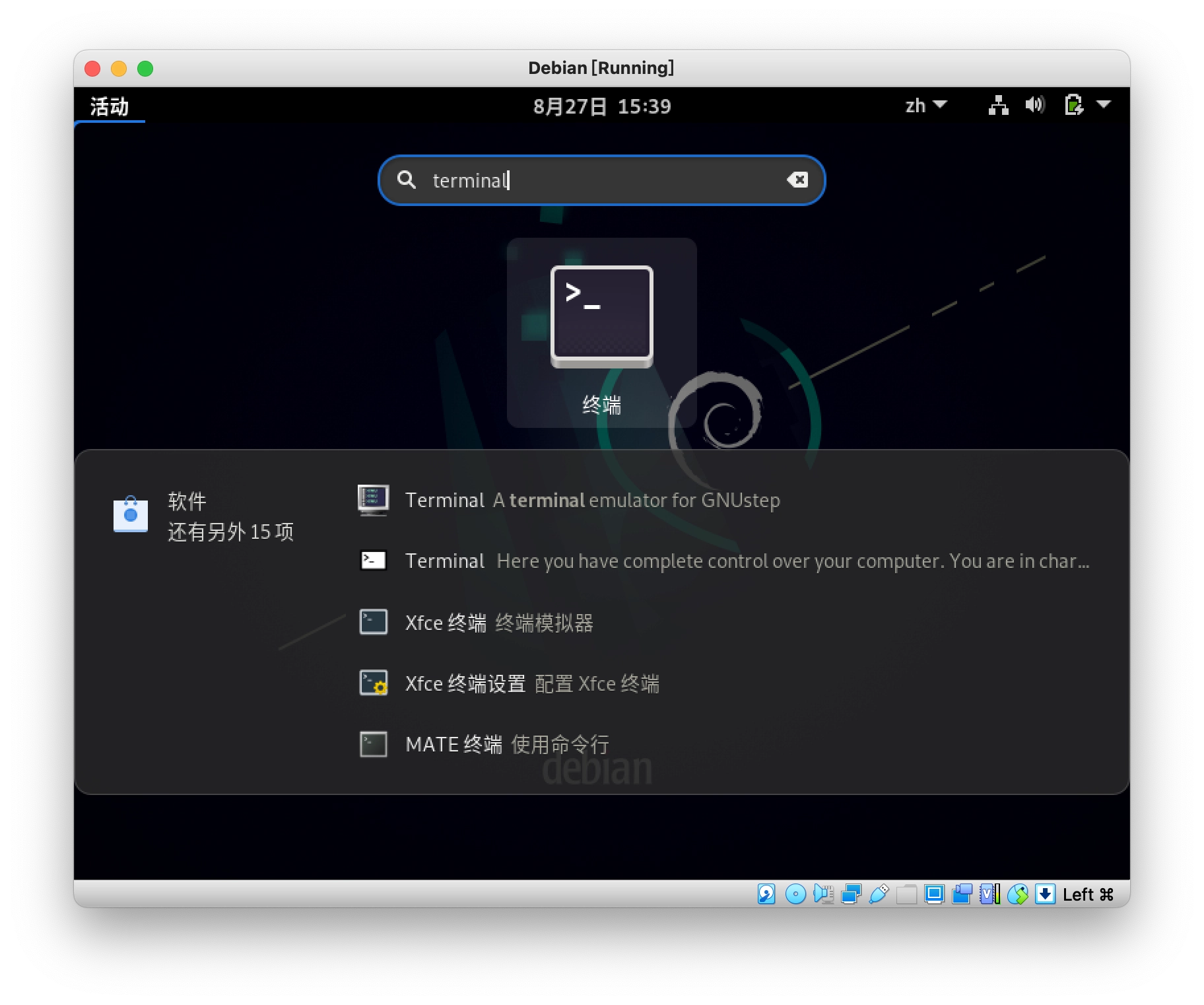Click the VirtualBox hard disk activity icon
1204x1005 pixels.
click(766, 894)
